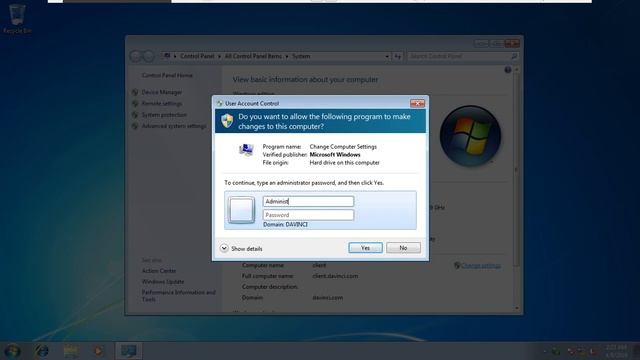Open Device Manager in System window
The image size is (640, 360).
(x=162, y=92)
